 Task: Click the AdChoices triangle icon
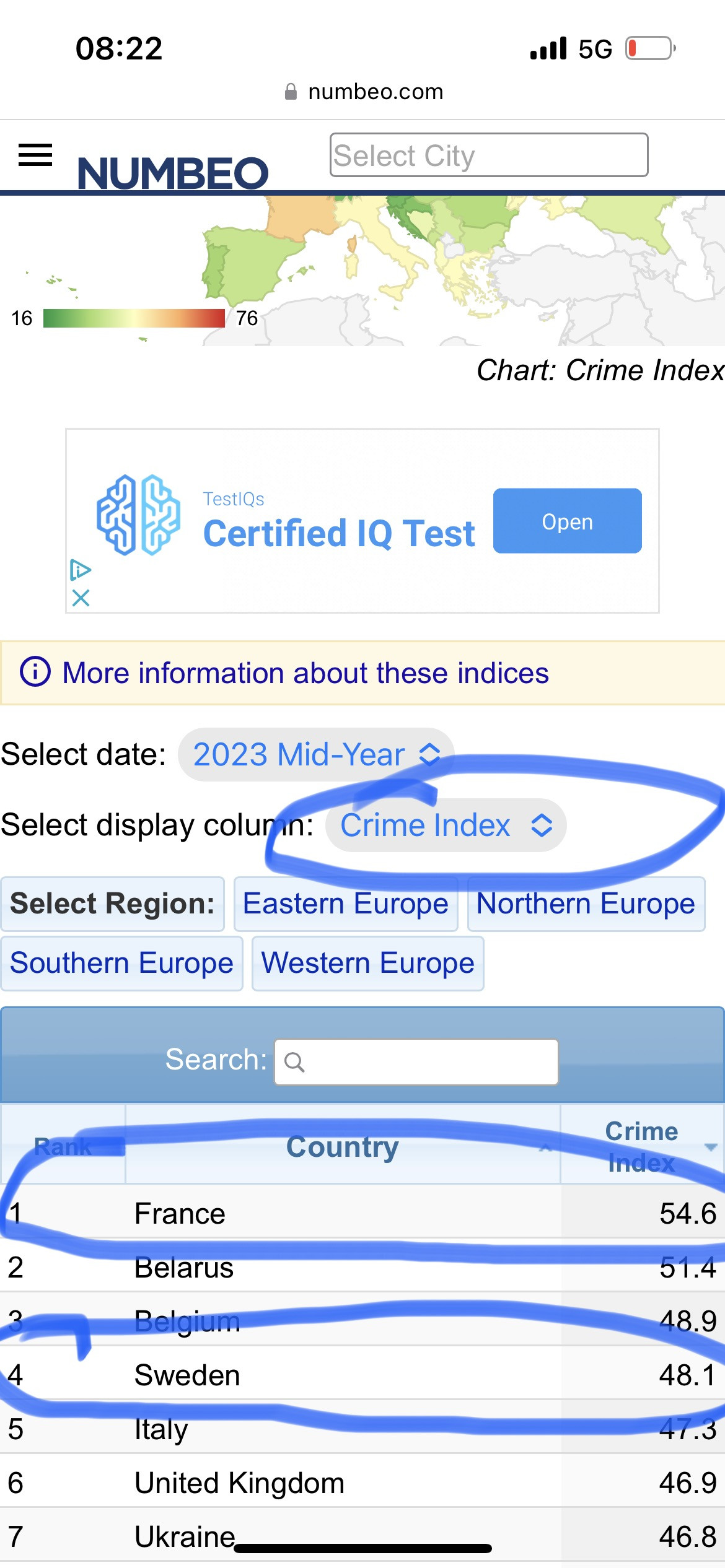coord(81,570)
